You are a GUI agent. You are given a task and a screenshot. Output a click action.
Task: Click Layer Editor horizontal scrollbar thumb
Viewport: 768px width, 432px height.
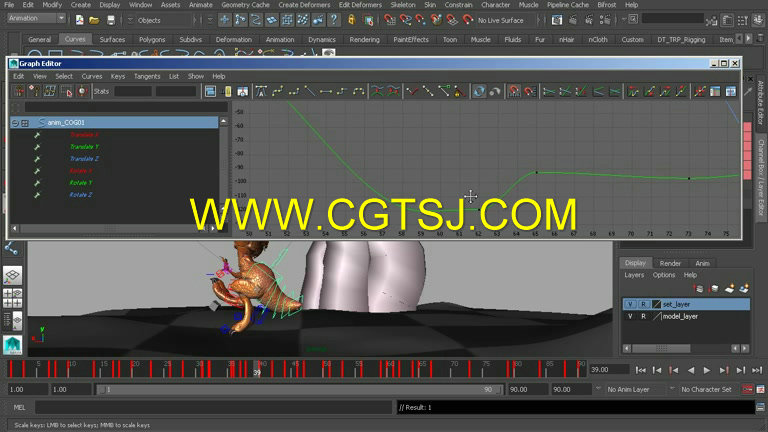pyautogui.click(x=661, y=348)
